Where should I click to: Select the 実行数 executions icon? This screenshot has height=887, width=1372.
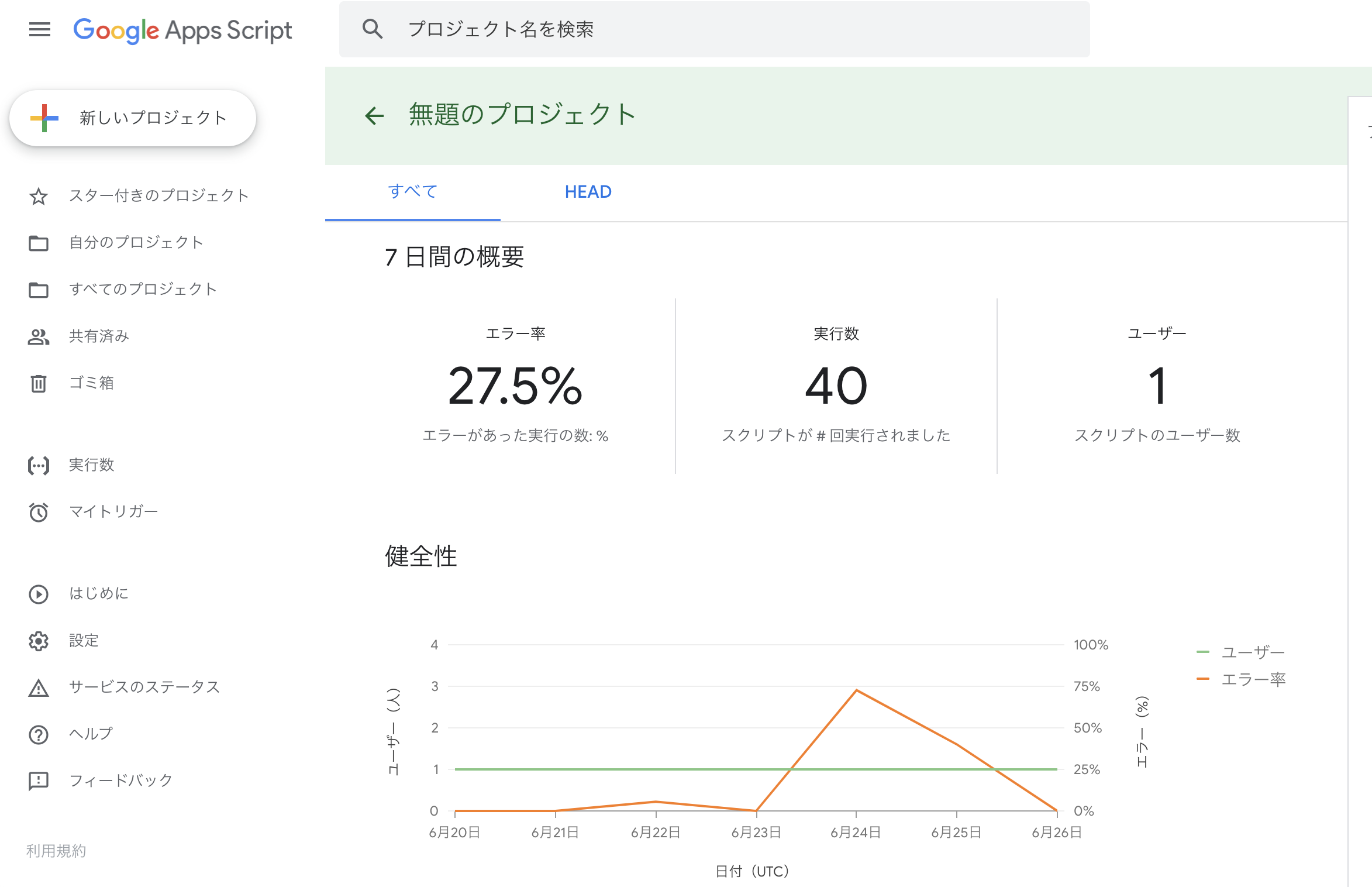point(39,465)
